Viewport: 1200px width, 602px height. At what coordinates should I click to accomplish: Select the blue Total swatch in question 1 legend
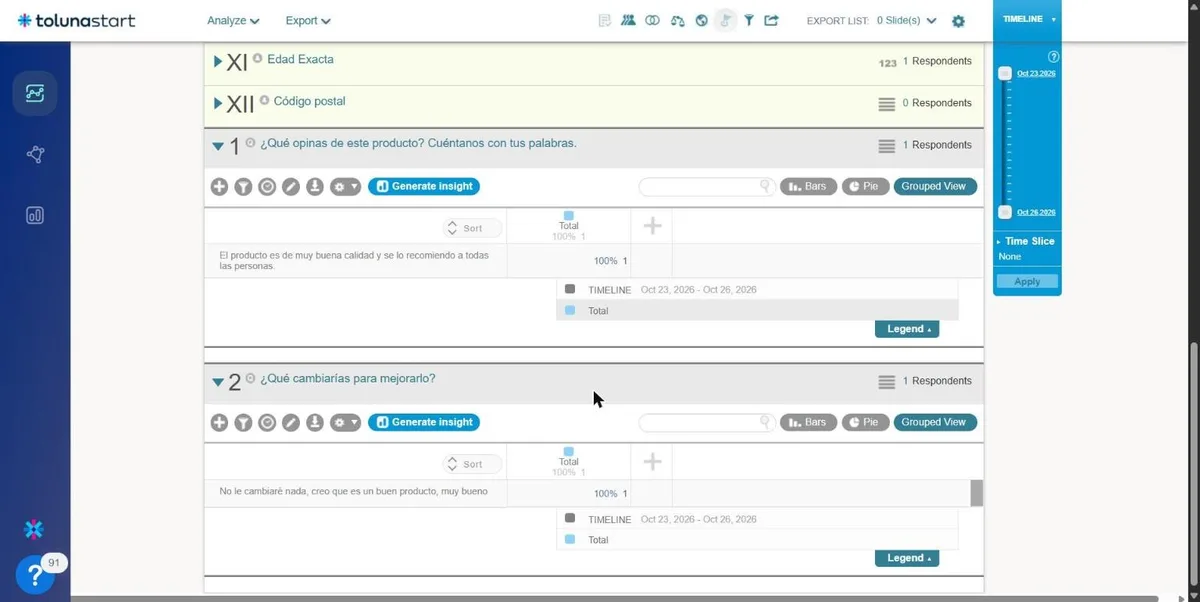pyautogui.click(x=570, y=310)
